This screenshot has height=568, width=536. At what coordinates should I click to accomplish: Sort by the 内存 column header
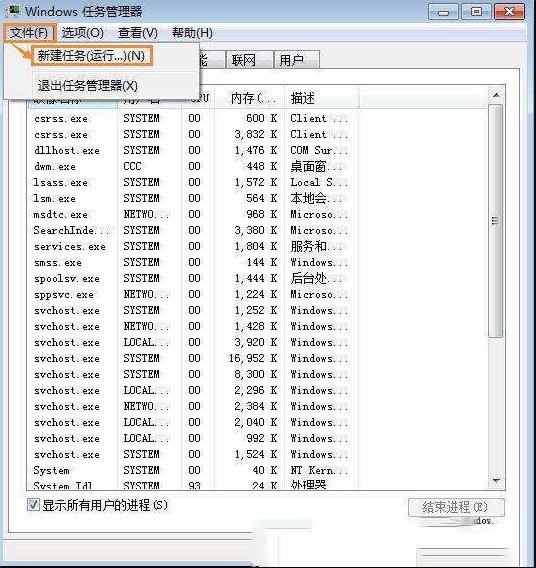(250, 98)
